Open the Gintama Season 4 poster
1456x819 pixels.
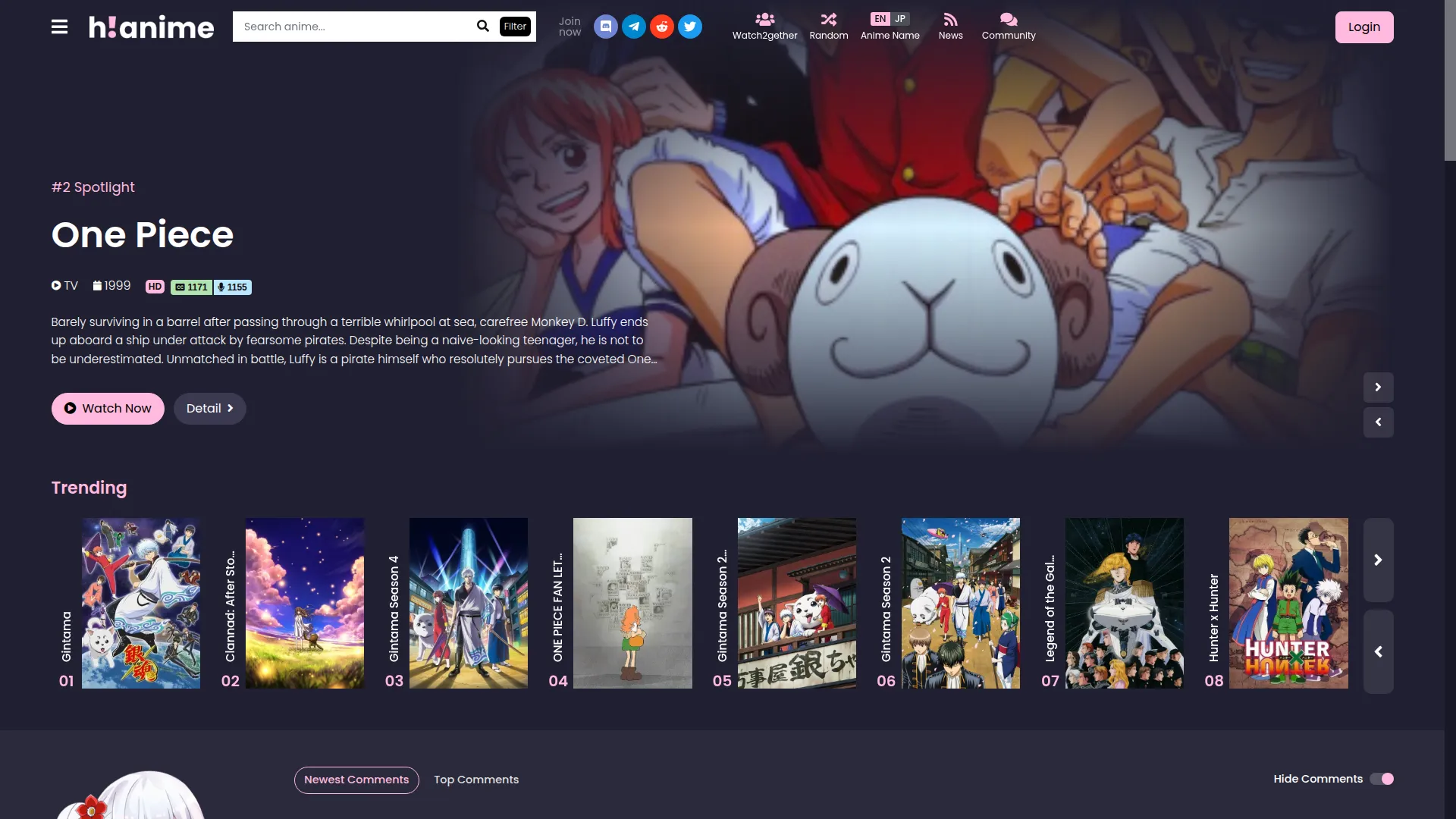point(469,604)
